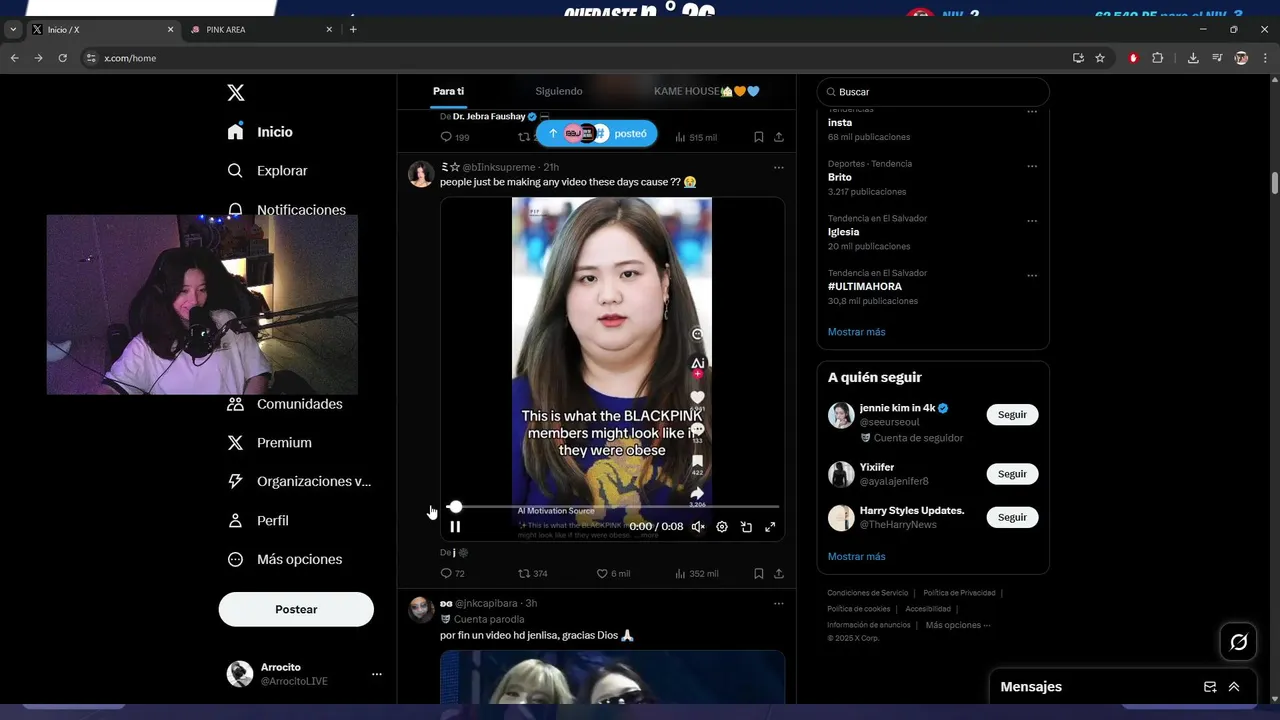Expand the Mensajes drawer
This screenshot has width=1280, height=720.
[x=1234, y=687]
